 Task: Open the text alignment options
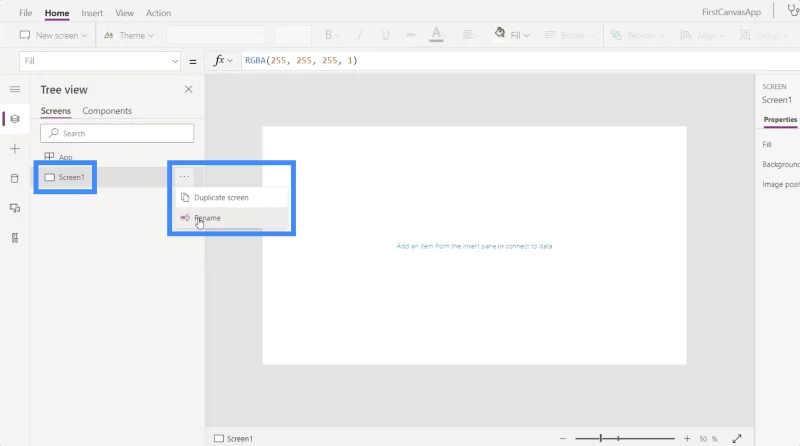[x=470, y=35]
